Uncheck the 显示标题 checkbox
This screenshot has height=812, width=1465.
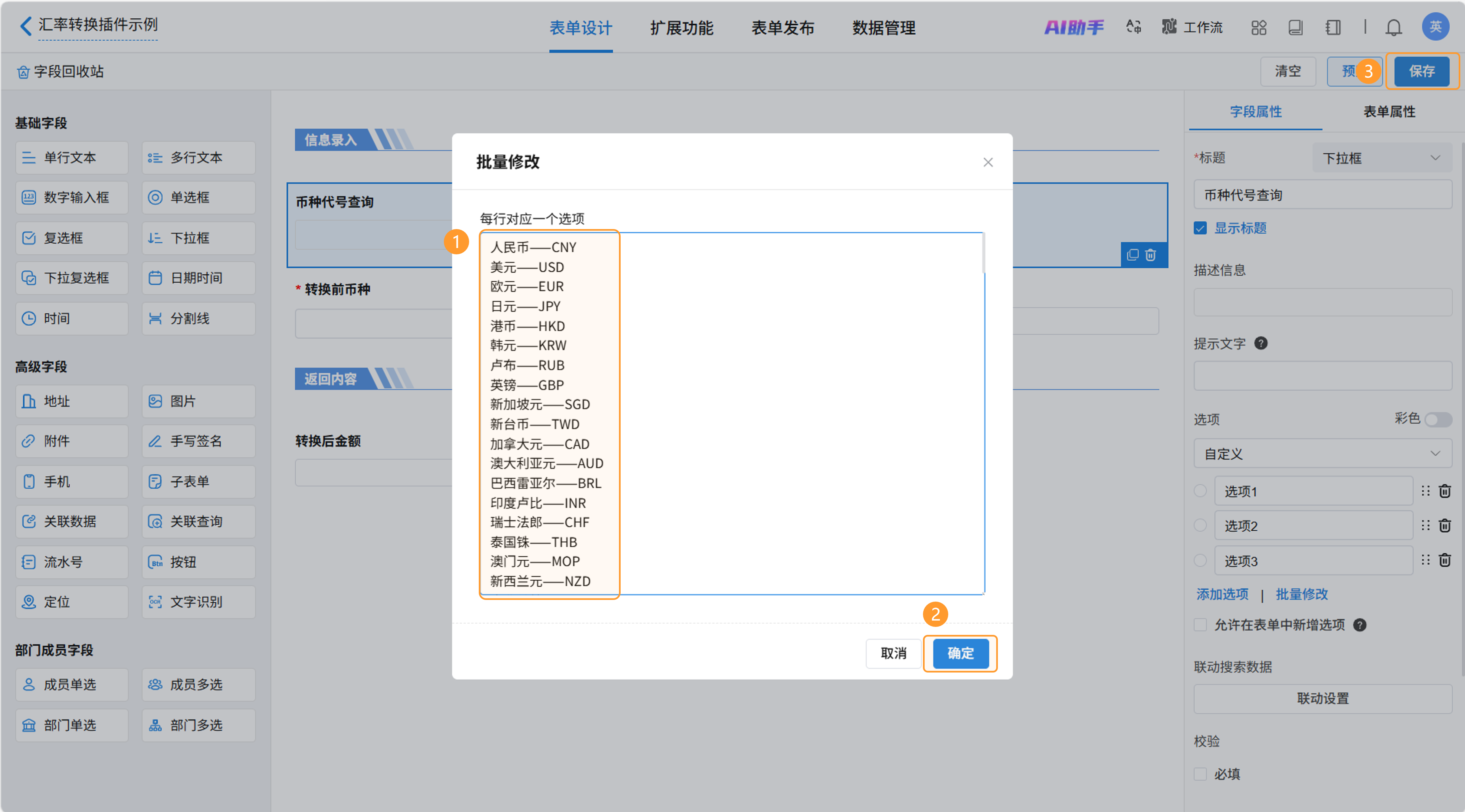1200,228
